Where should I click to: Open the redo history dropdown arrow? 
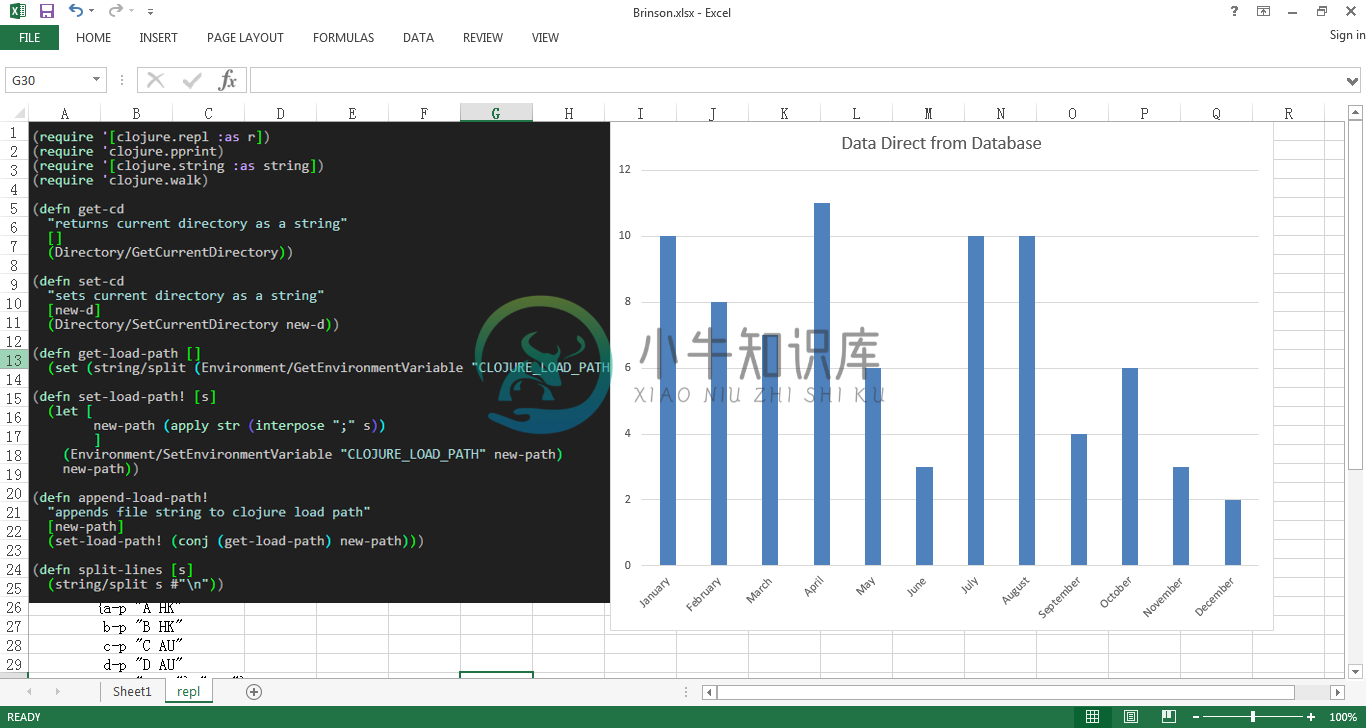132,11
